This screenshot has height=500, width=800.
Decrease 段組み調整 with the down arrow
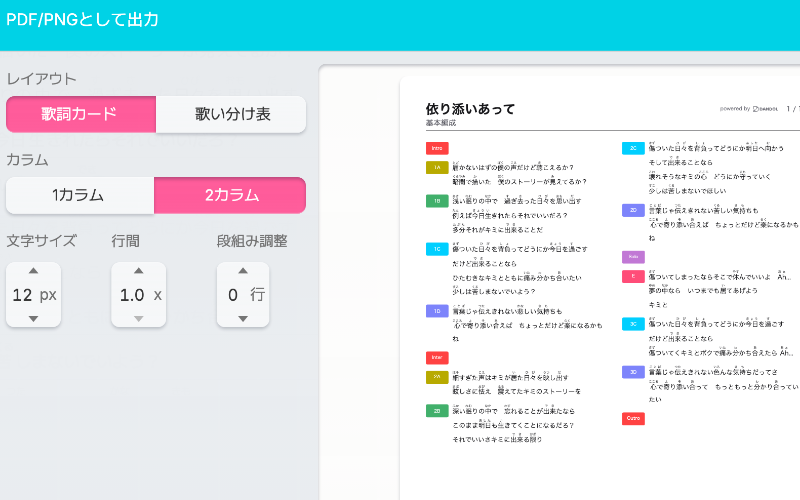(x=243, y=319)
